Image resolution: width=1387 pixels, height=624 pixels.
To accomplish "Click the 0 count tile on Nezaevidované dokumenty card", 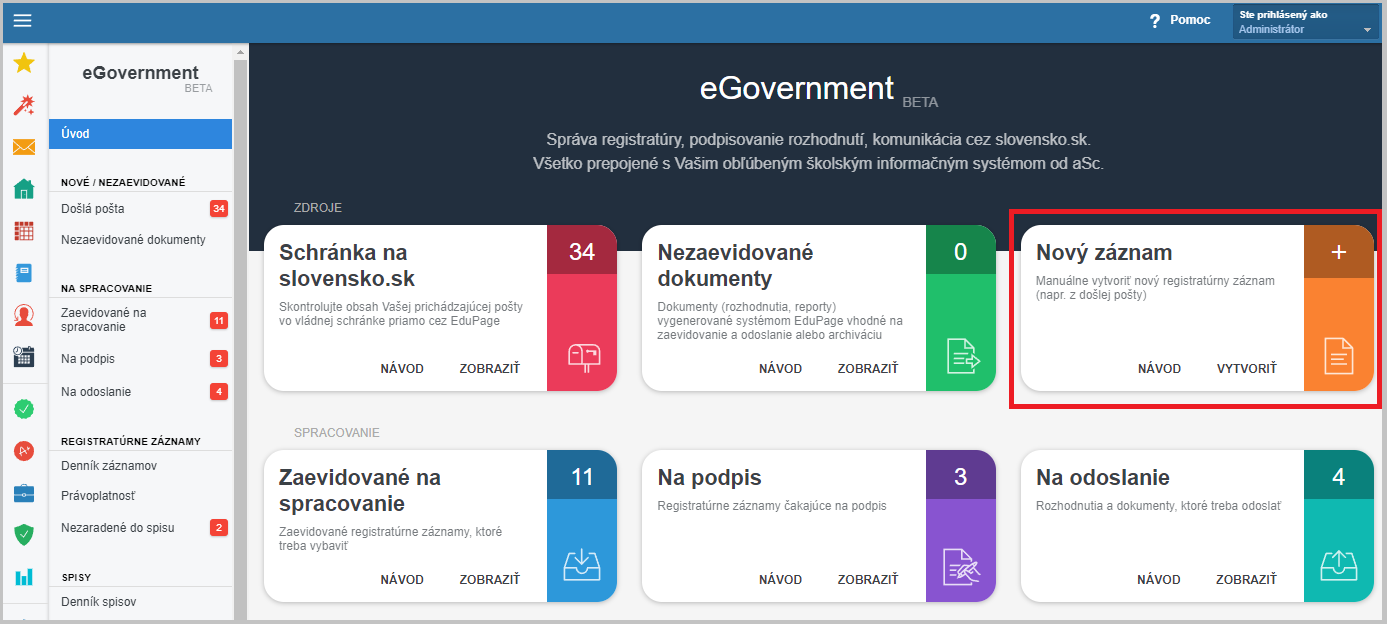I will click(x=961, y=250).
